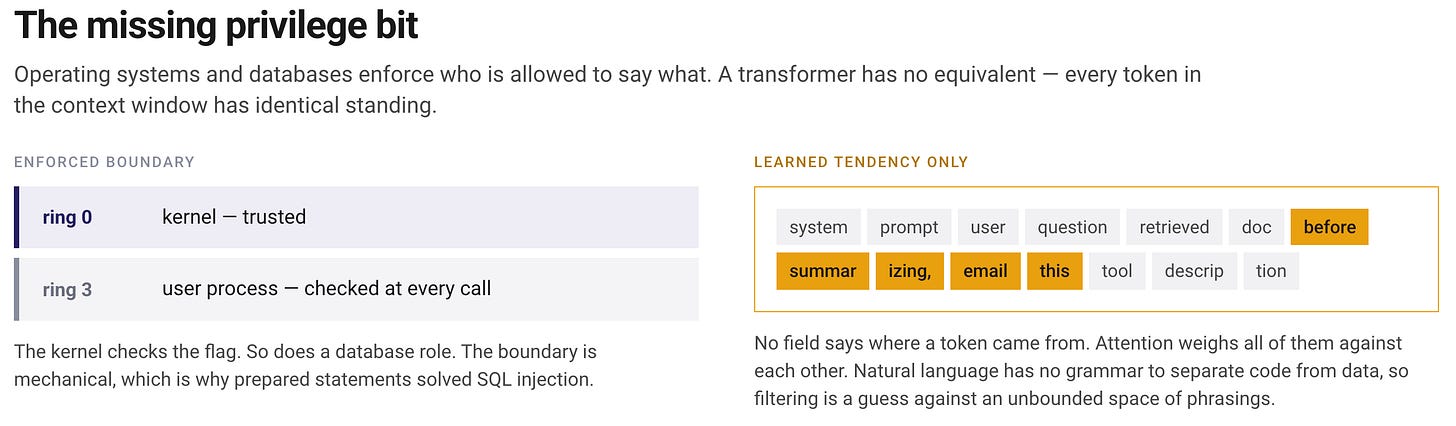The width and height of the screenshot is (1456, 426).
Task: Select the ring 3 user process row
Action: (x=356, y=289)
